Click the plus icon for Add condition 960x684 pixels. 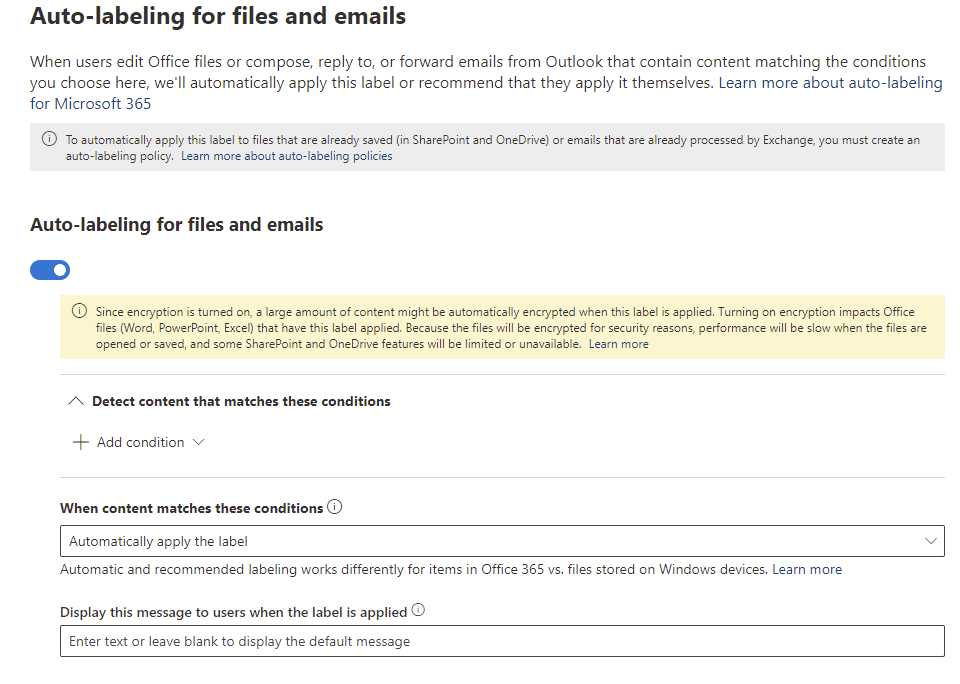(81, 442)
